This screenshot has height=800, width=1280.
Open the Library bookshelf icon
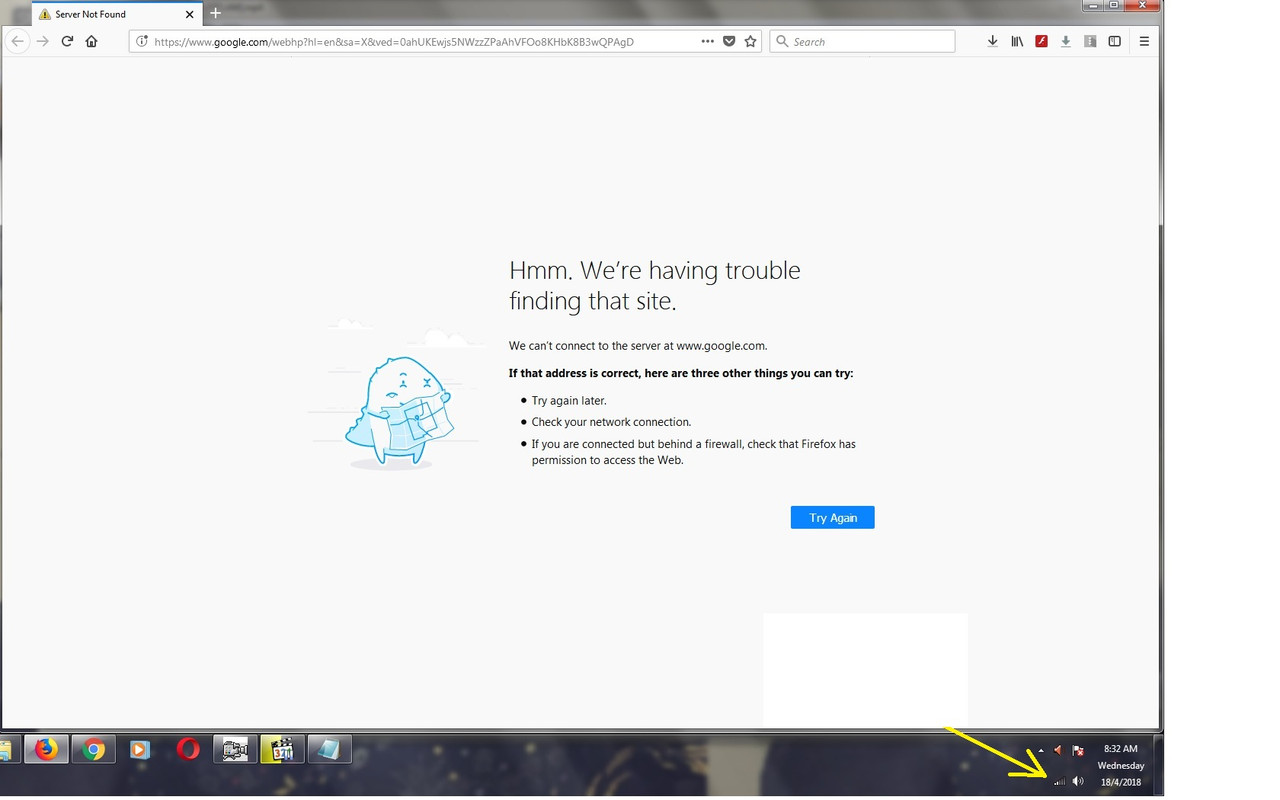(1017, 41)
